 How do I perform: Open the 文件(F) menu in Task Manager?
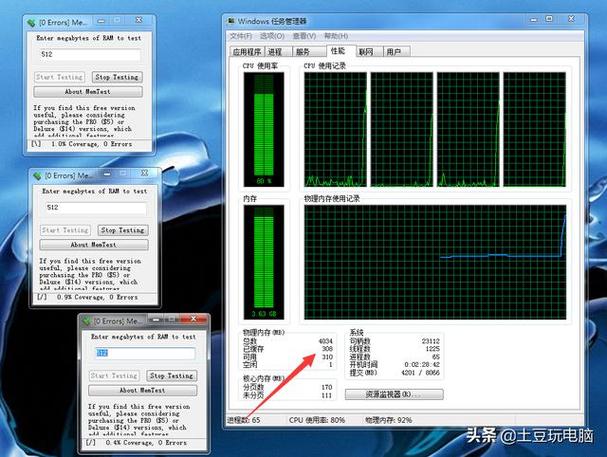(241, 36)
